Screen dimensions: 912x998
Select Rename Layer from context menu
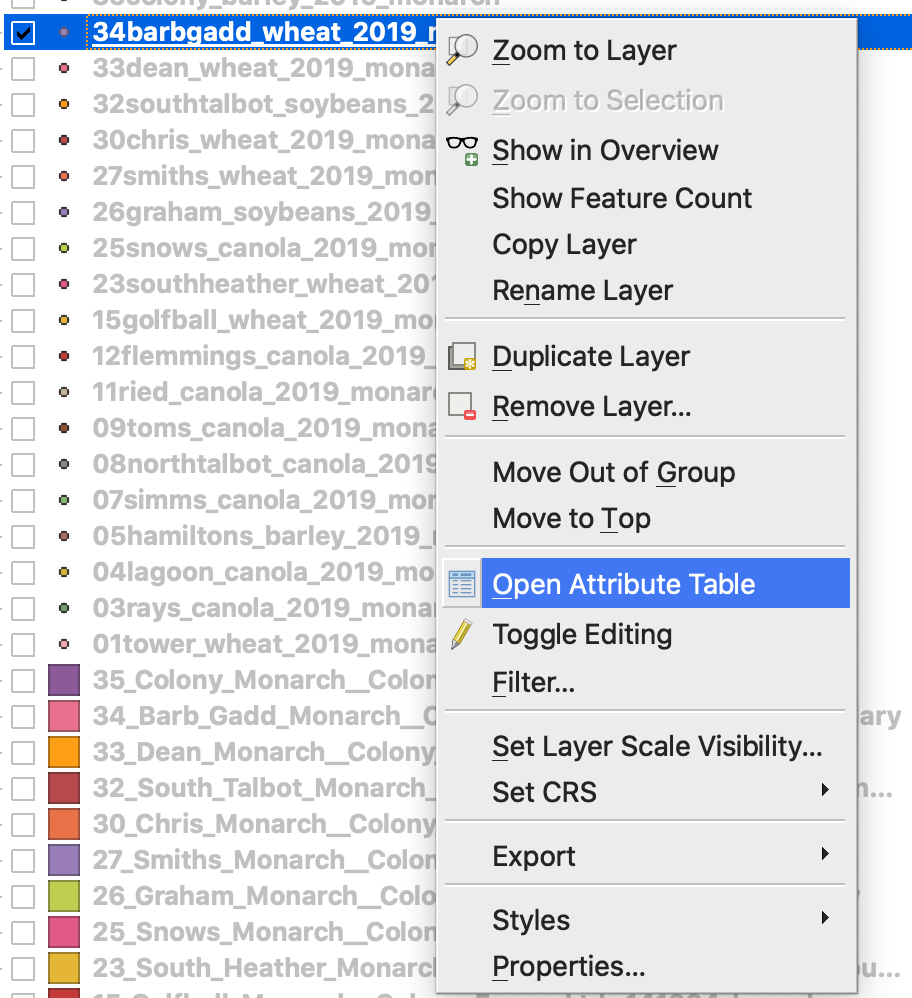(582, 291)
